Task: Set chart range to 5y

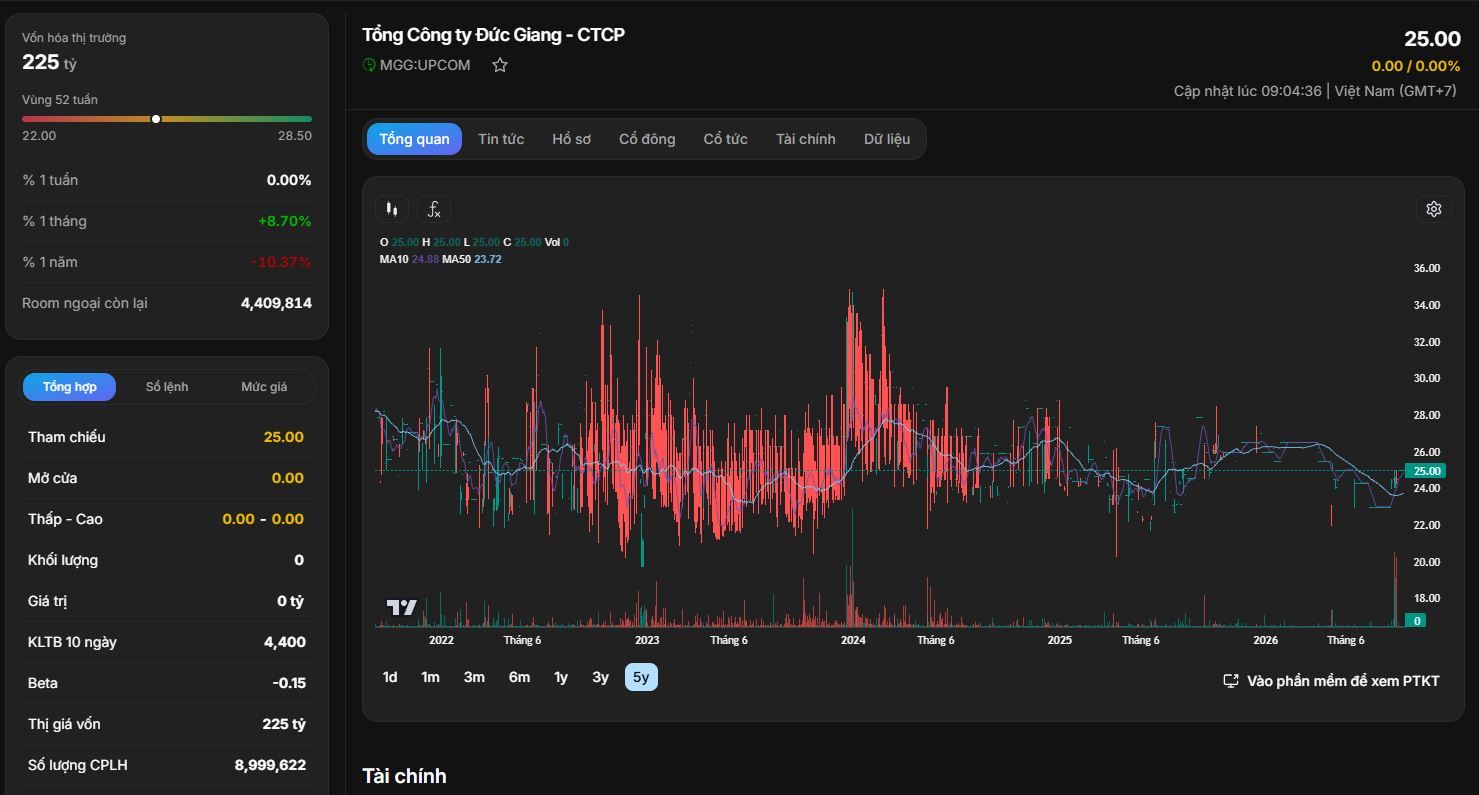Action: [x=641, y=677]
